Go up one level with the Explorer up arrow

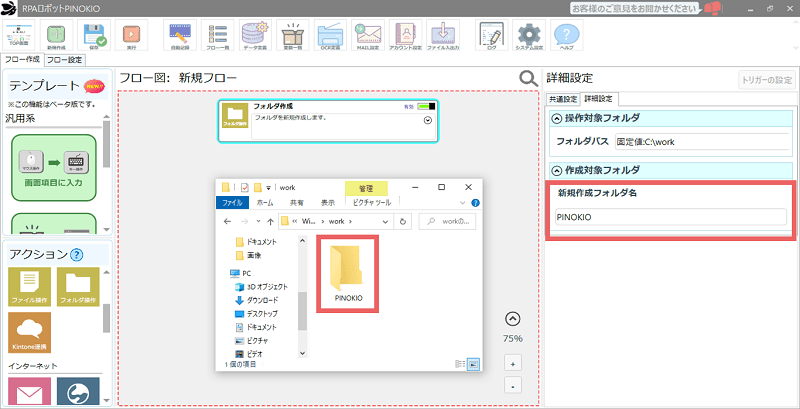271,221
